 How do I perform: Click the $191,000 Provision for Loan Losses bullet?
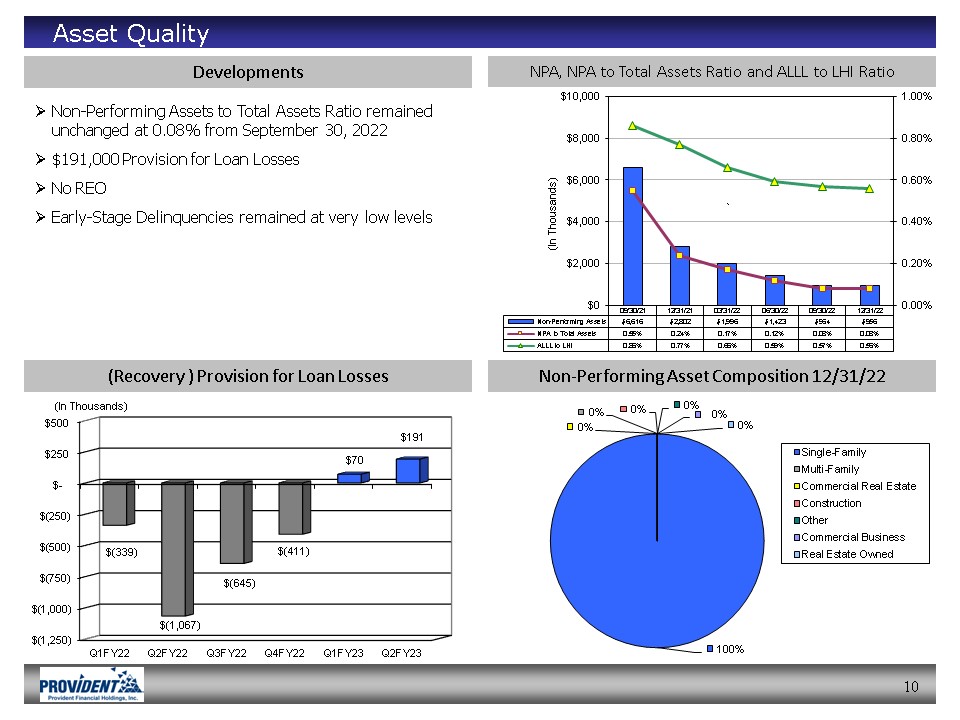pos(174,160)
